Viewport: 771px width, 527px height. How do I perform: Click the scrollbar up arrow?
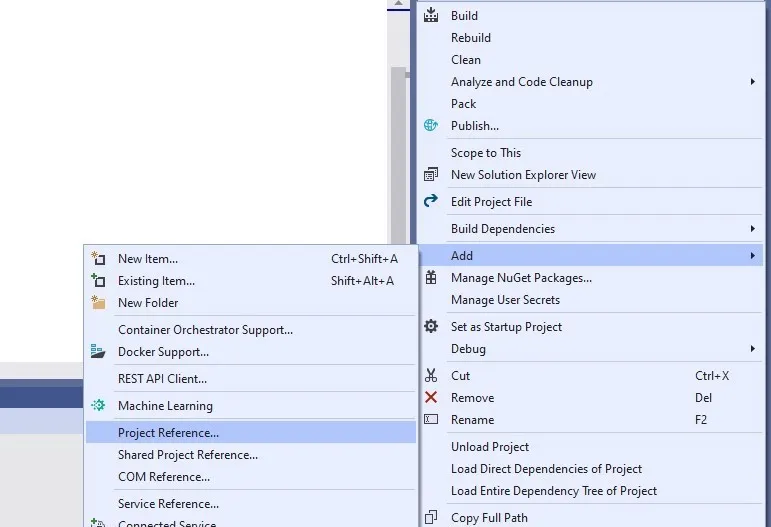(x=398, y=4)
